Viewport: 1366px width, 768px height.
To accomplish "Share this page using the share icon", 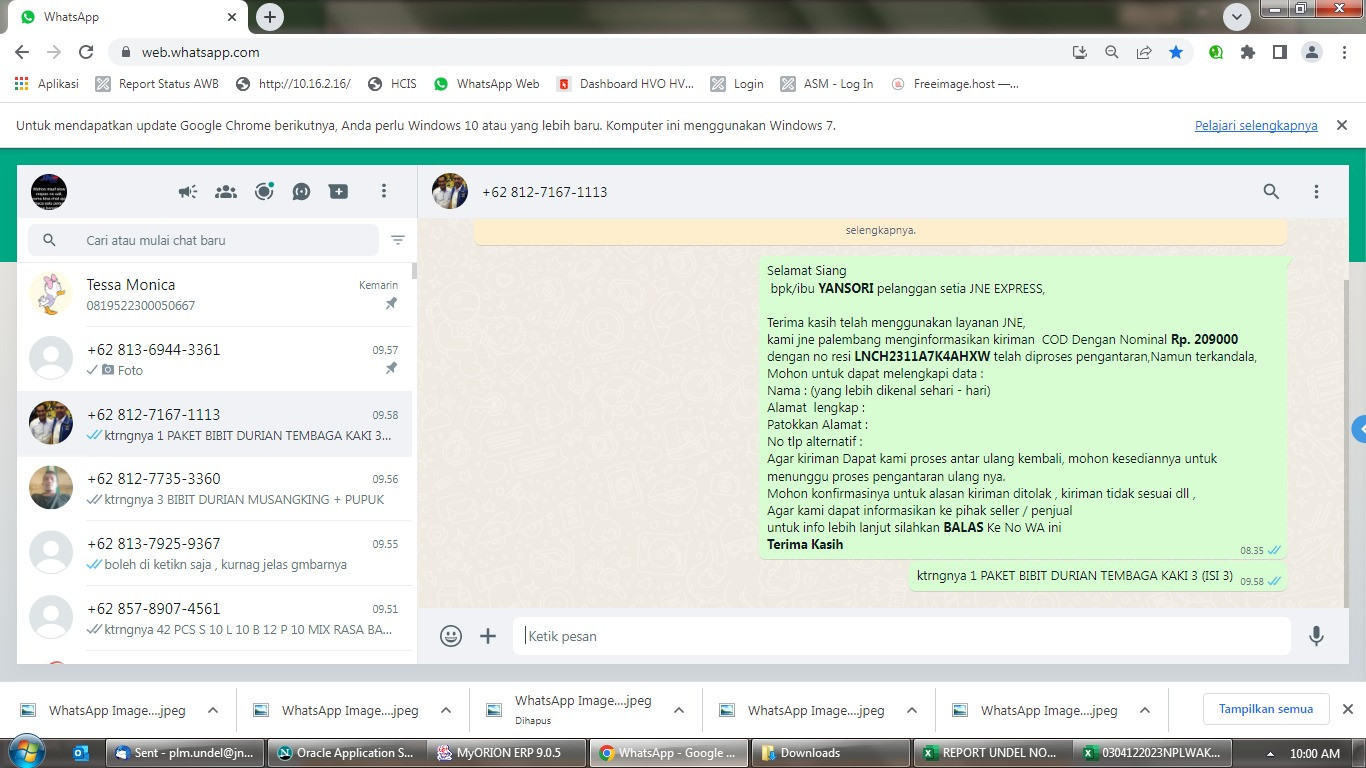I will pyautogui.click(x=1144, y=52).
